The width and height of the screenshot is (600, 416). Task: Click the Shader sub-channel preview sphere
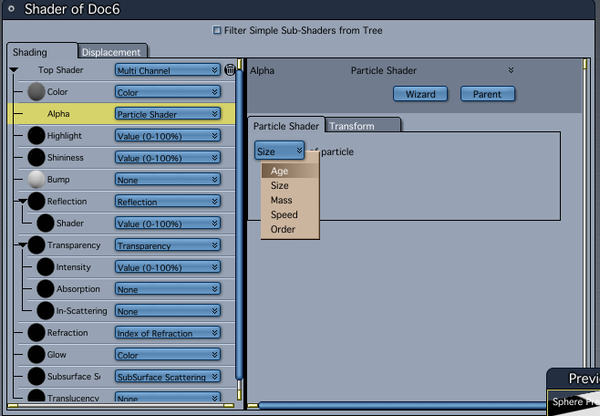(46, 223)
